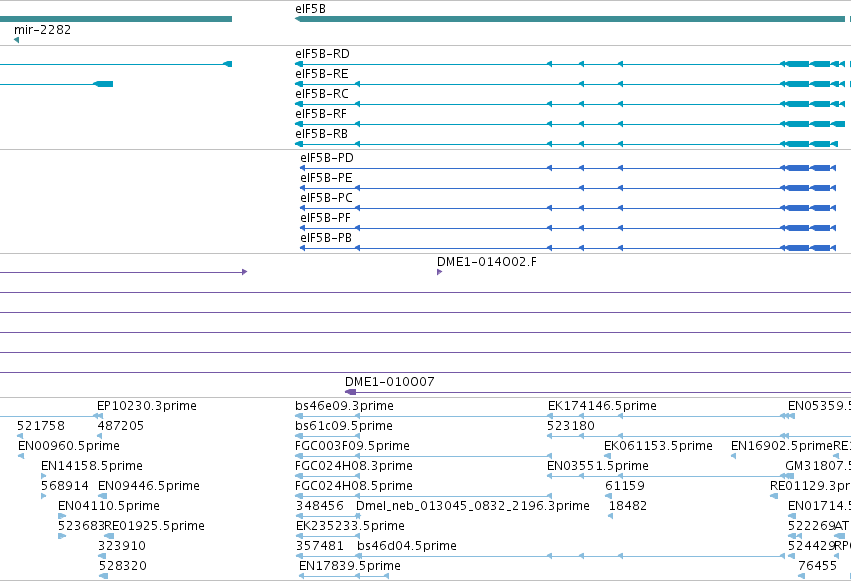The width and height of the screenshot is (851, 581).
Task: Select Dmel_neb_013045_0832_2196.3prime label
Action: tap(473, 506)
